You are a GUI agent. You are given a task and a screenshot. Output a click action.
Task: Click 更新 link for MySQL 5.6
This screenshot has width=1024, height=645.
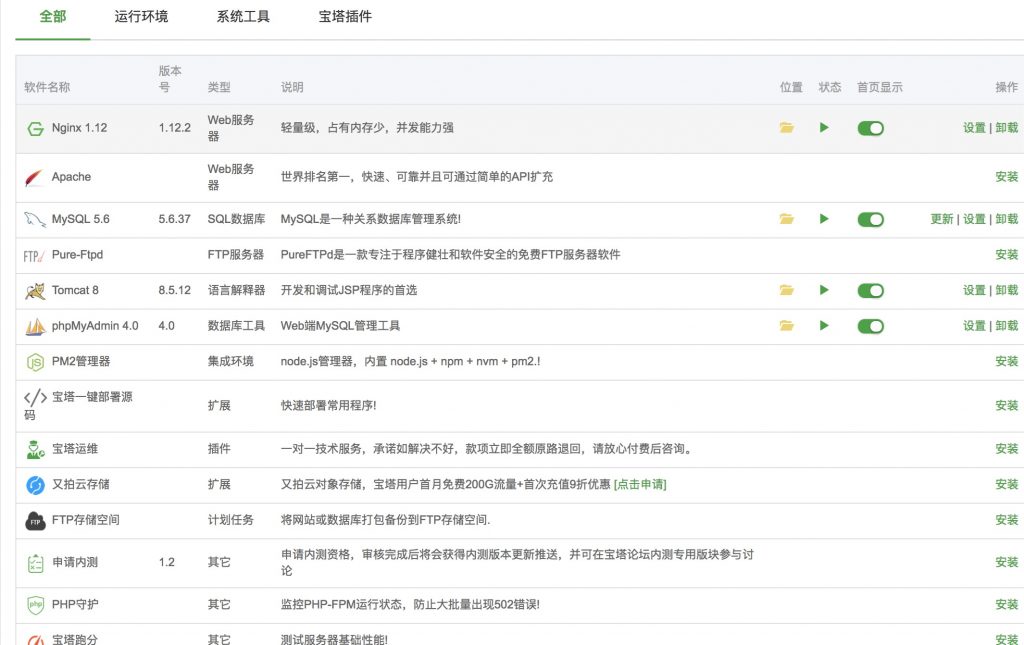point(941,219)
